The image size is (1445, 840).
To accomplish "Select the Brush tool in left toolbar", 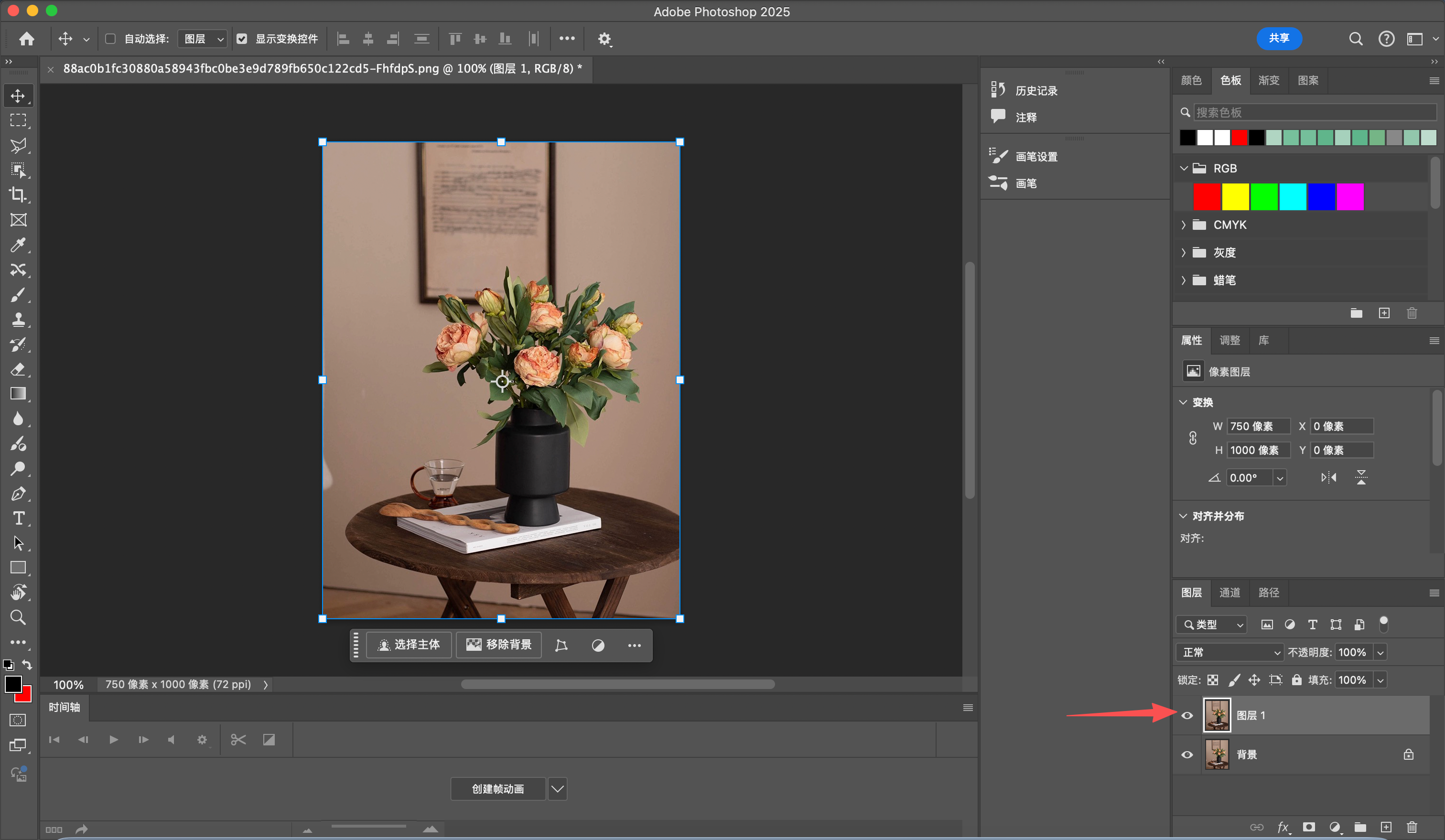I will pyautogui.click(x=18, y=295).
